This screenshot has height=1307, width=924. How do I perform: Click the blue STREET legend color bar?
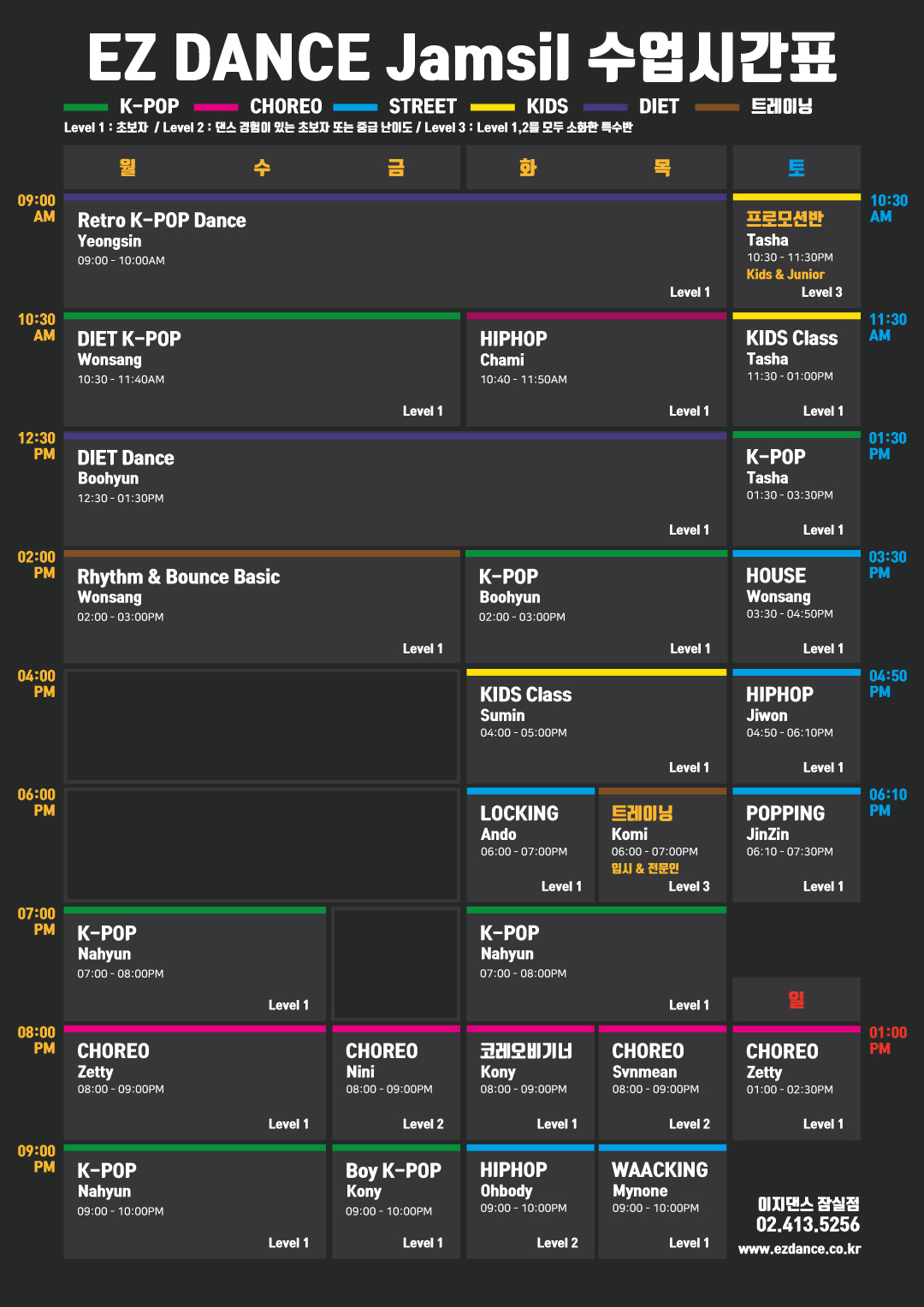(x=355, y=108)
